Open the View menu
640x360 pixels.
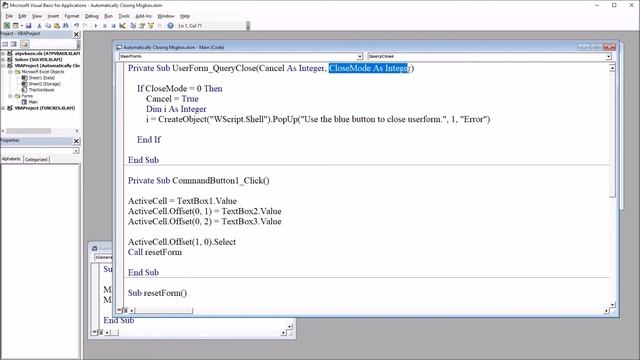(x=37, y=16)
